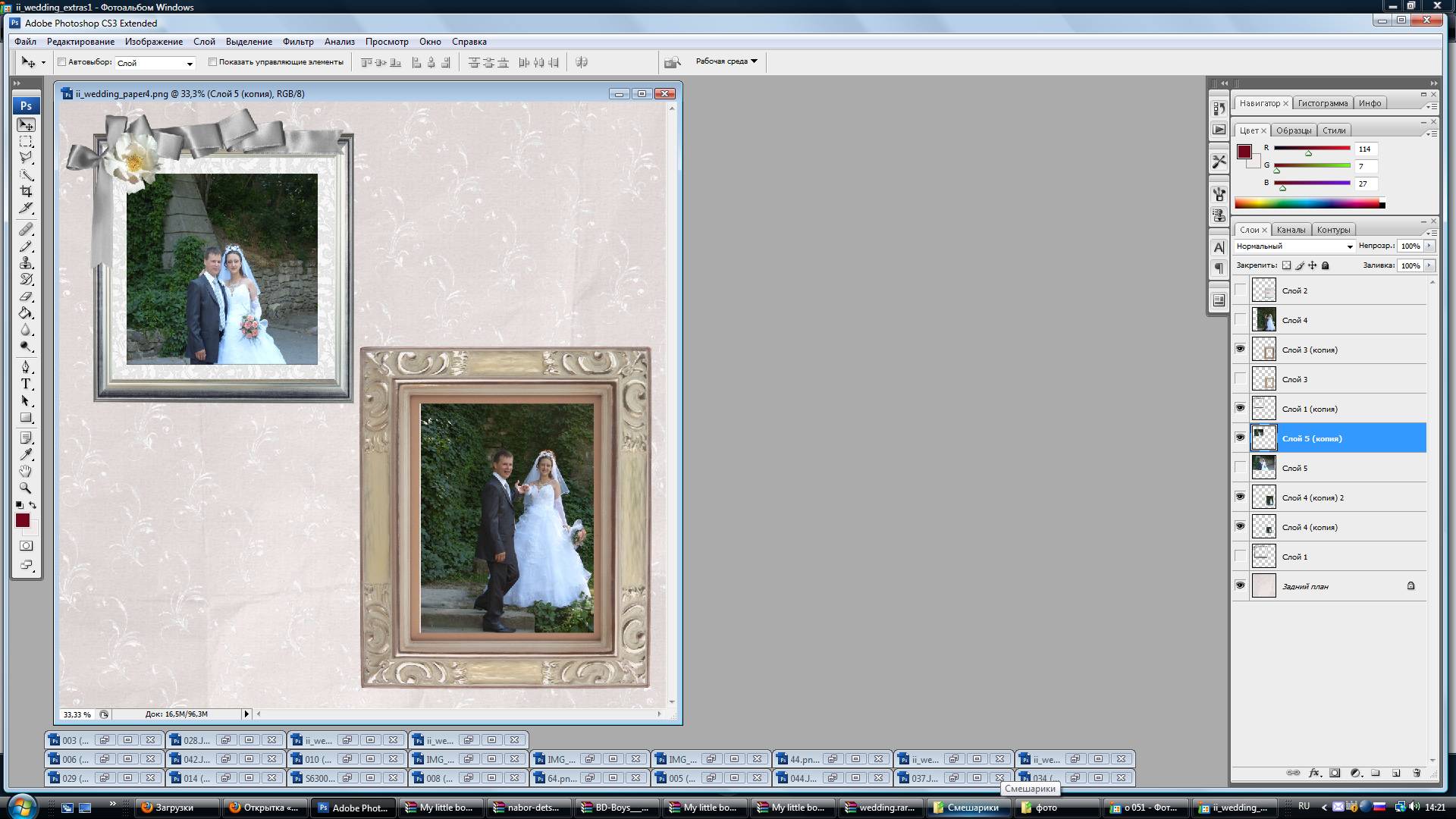The height and width of the screenshot is (819, 1456).
Task: Select the Rectangular Marquee tool
Action: point(26,141)
